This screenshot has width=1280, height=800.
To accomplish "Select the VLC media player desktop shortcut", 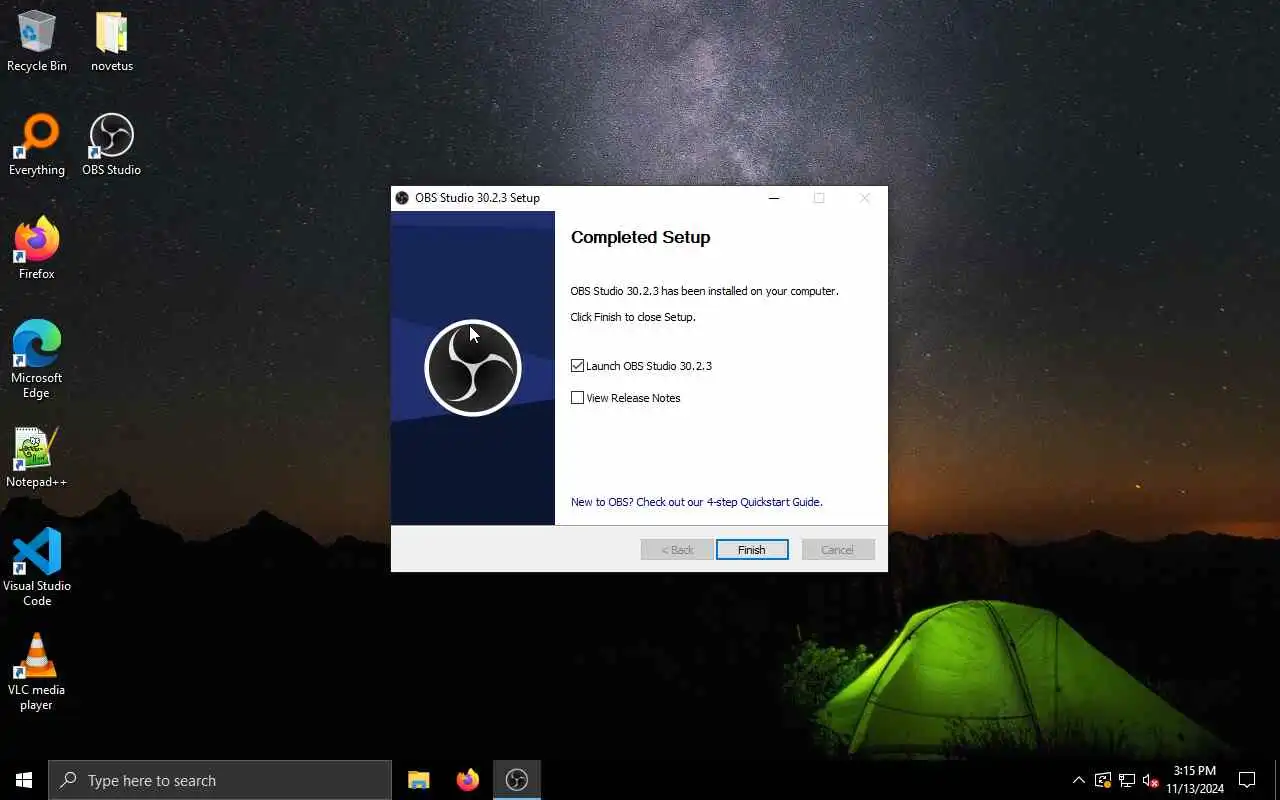I will [37, 672].
